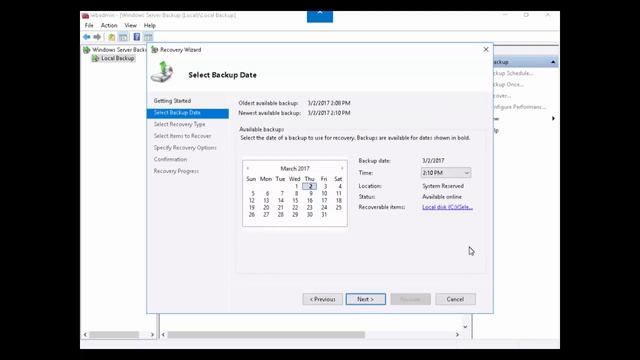
Task: Open the Help menu
Action: pyautogui.click(x=150, y=25)
